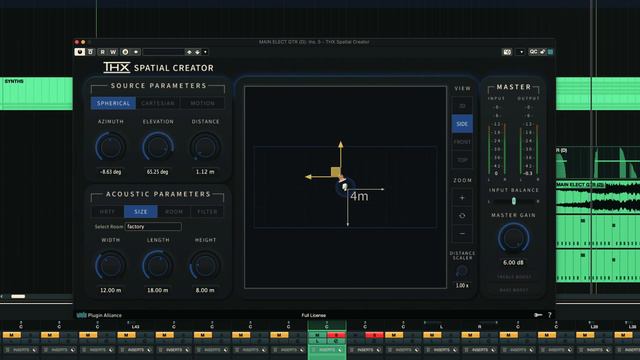Switch view to Front

tap(462, 142)
